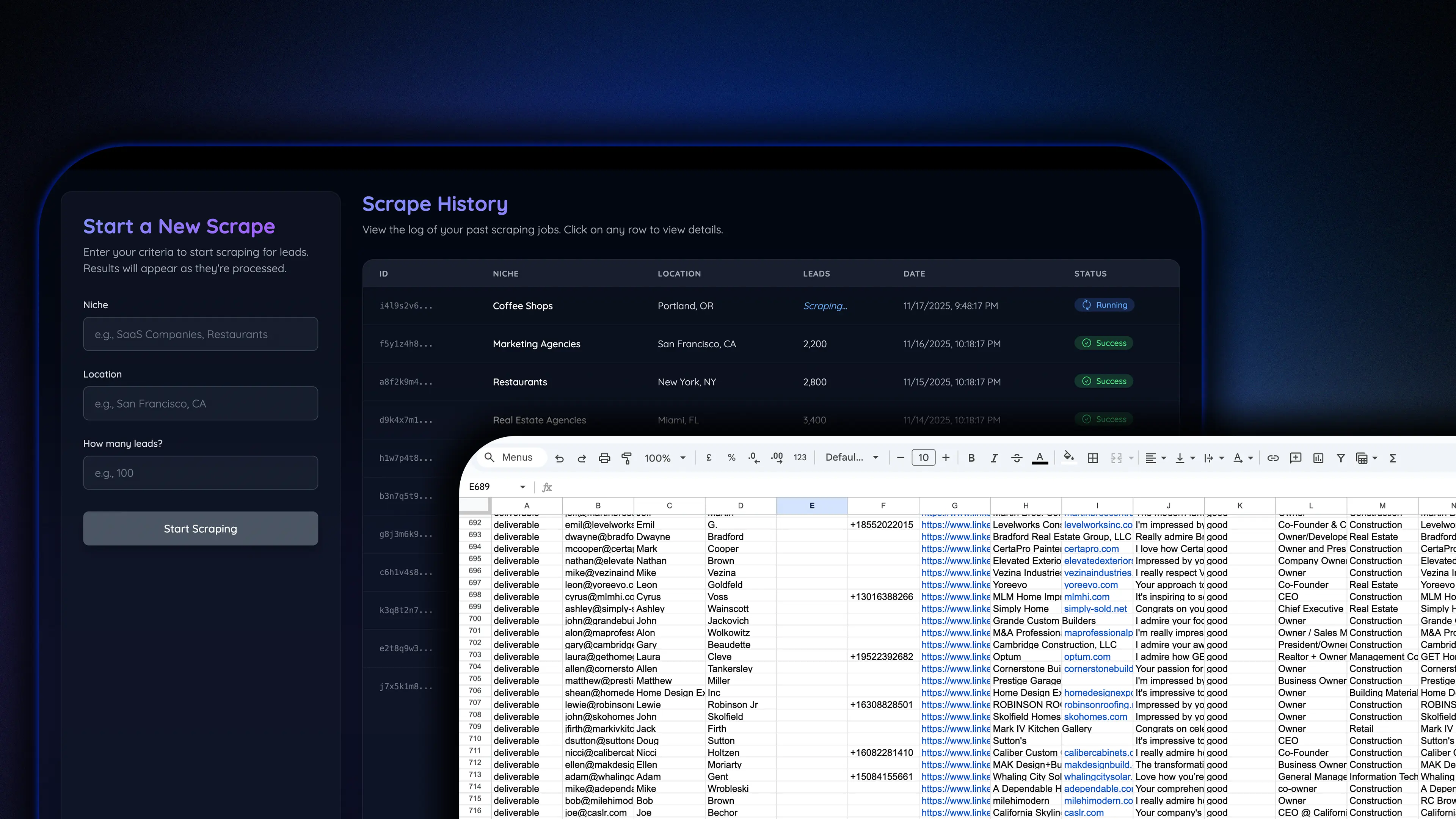Screen dimensions: 1456x819
Task: Open the E689 name box dropdown
Action: tap(522, 486)
